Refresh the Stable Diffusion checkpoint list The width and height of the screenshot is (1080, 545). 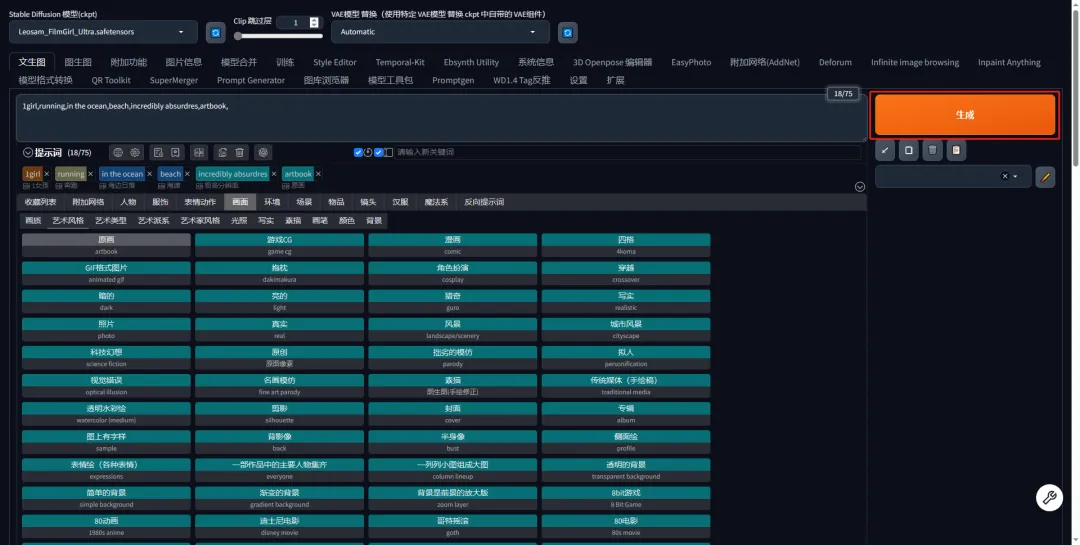[x=216, y=32]
